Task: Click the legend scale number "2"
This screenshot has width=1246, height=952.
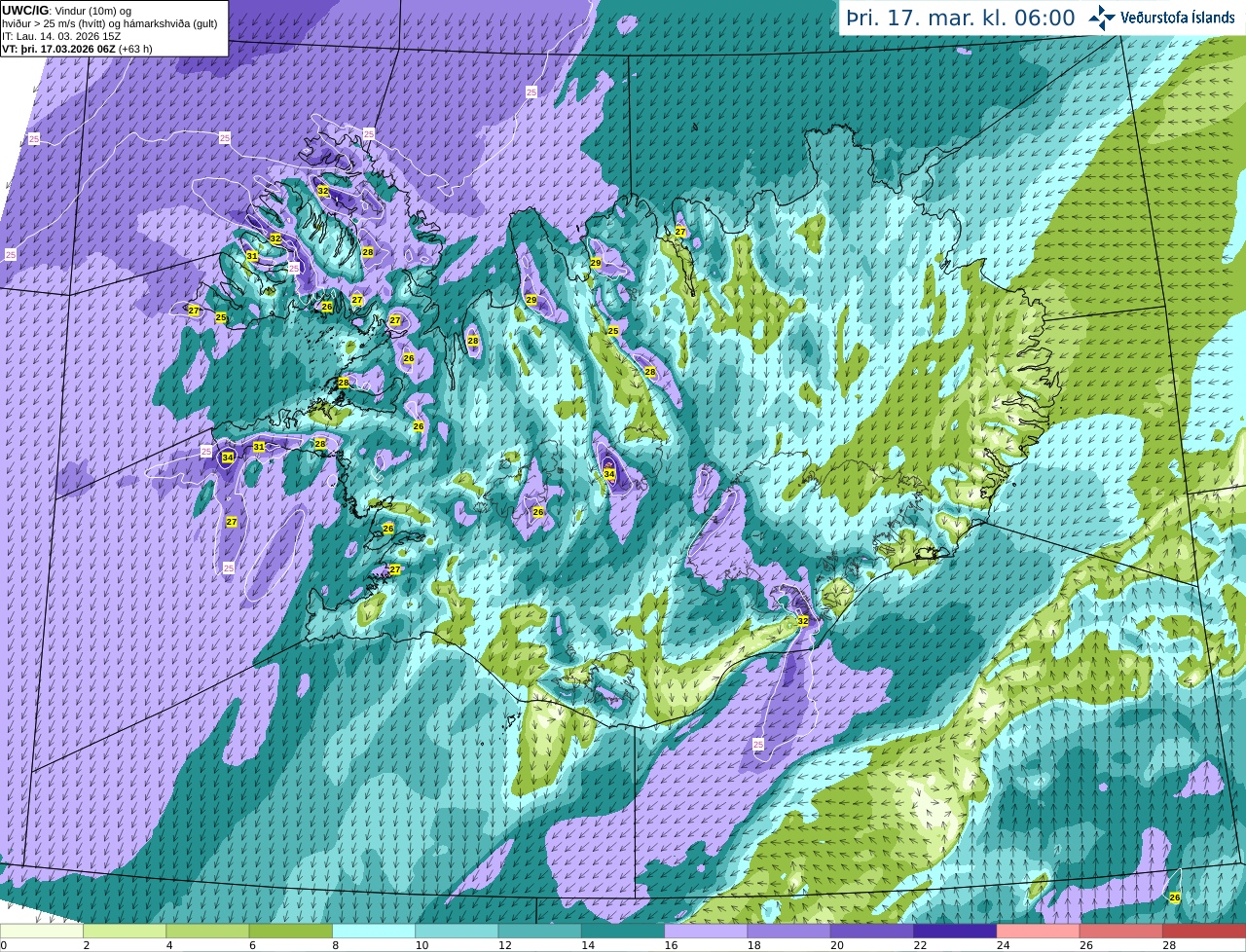Action: (86, 945)
